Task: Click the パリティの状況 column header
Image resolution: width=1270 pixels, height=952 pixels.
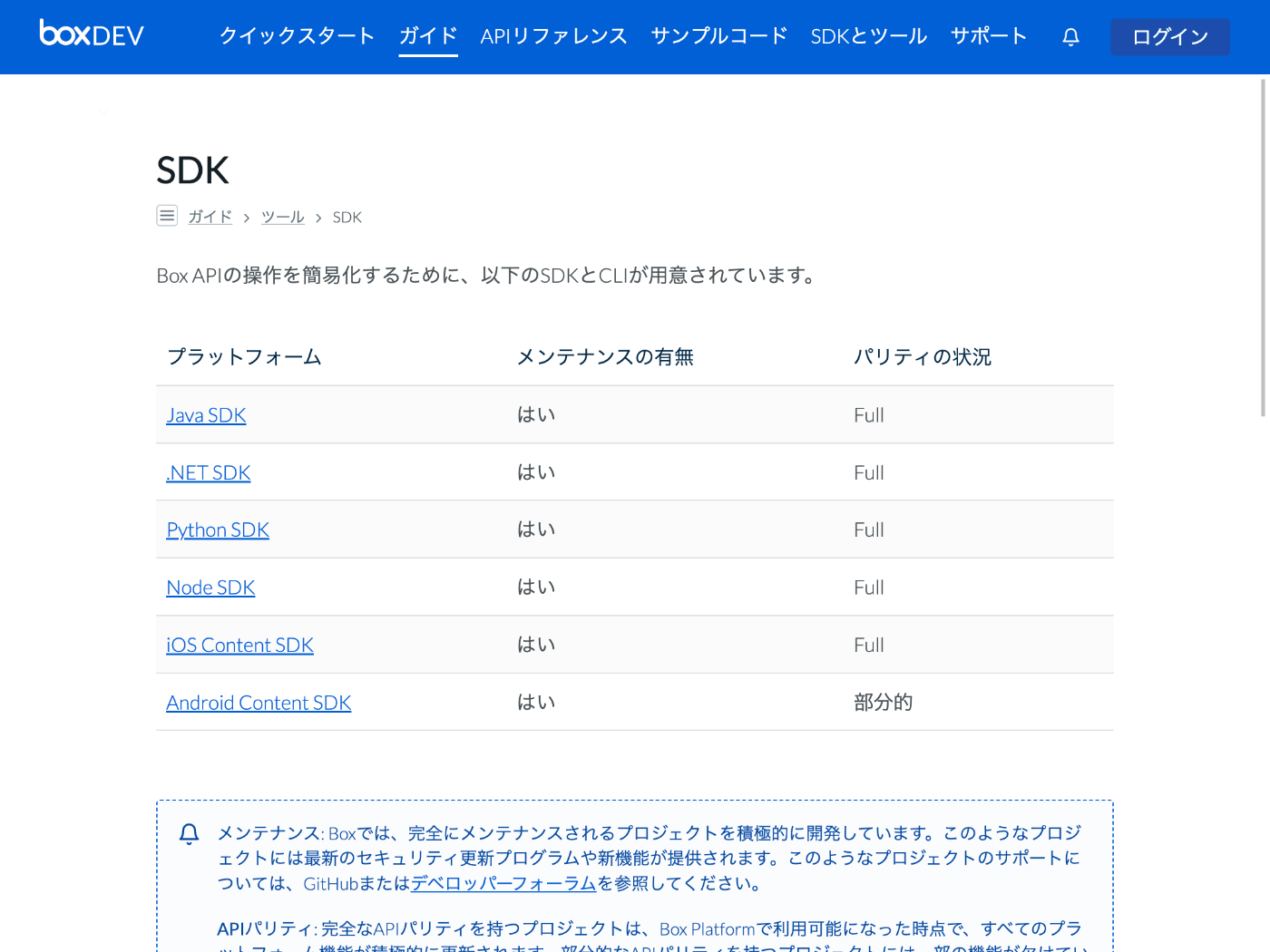Action: (923, 357)
